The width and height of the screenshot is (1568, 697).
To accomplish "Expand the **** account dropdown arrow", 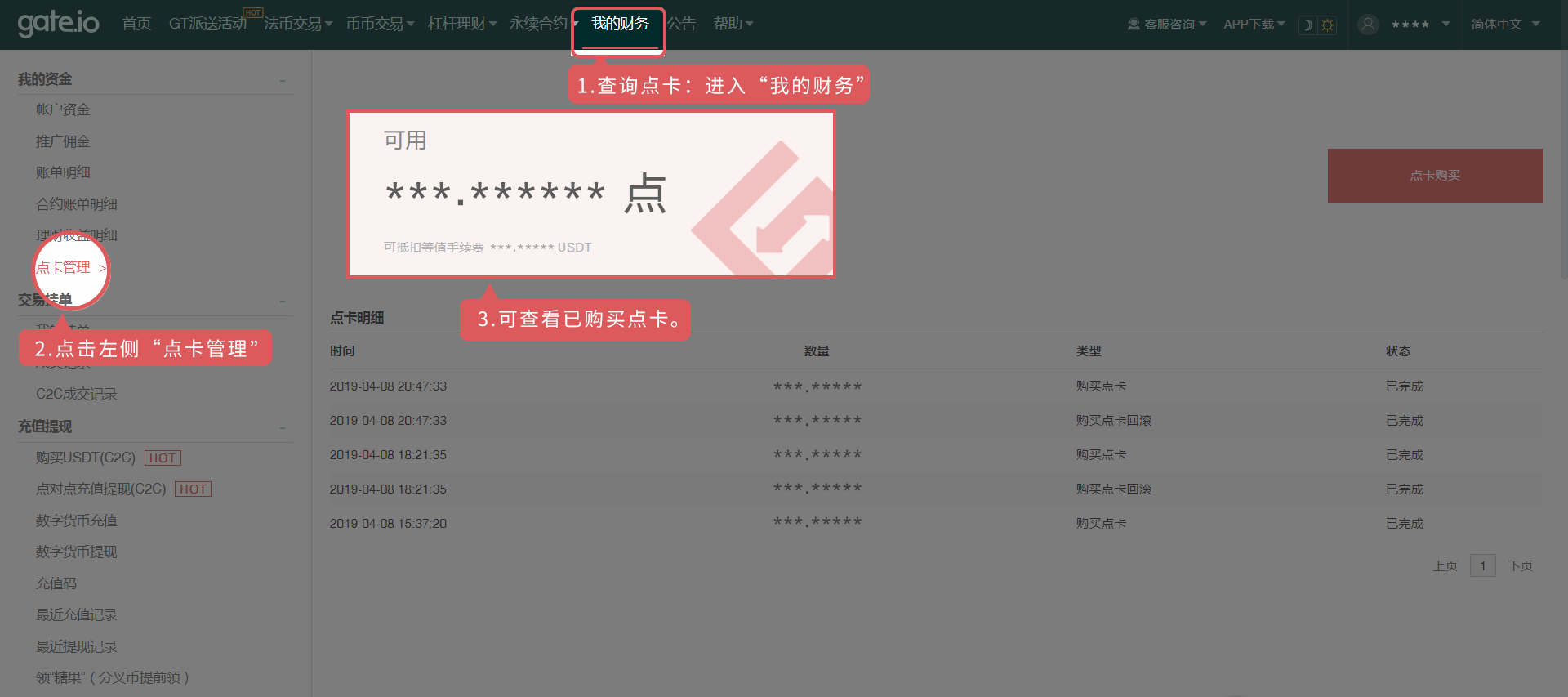I will tap(1445, 24).
